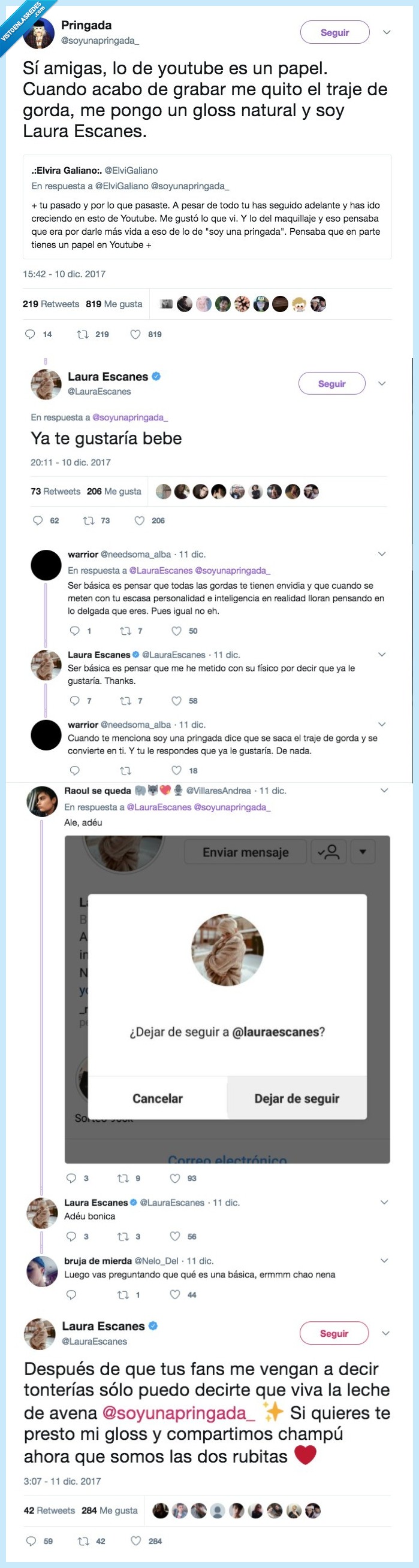Like bruja de mierda's reply

175,1294
